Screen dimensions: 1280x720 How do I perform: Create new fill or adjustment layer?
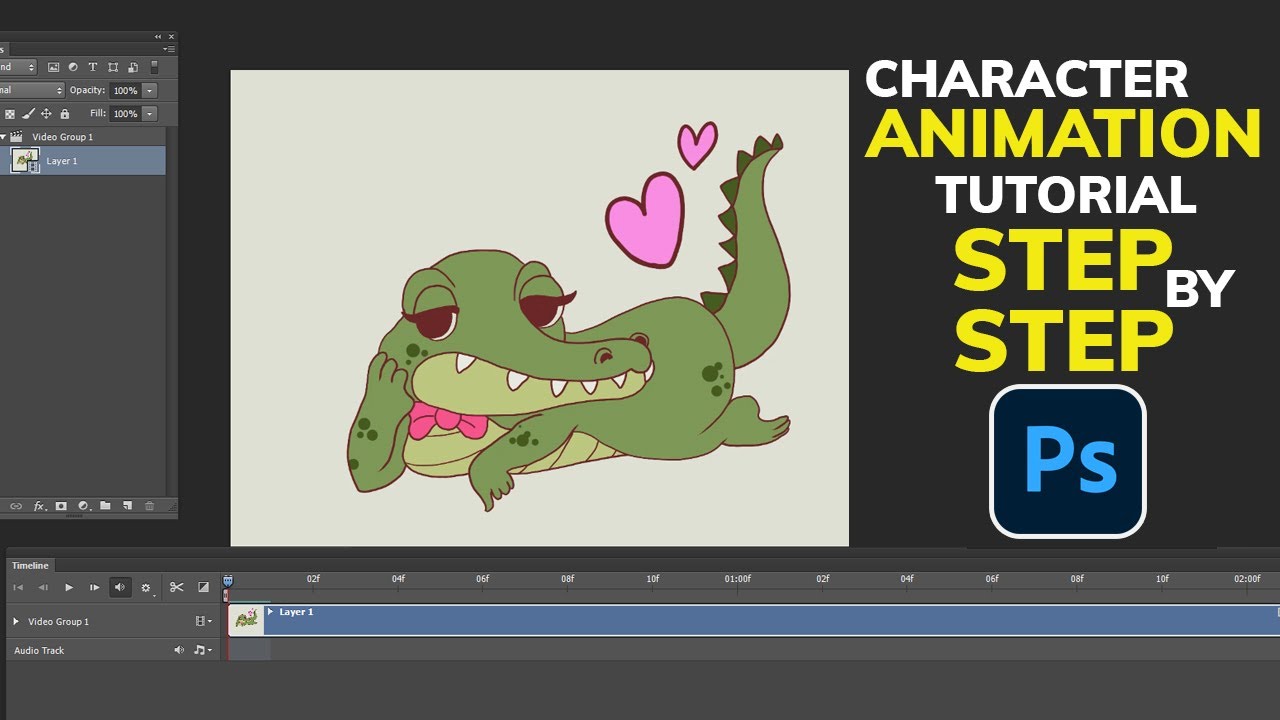pos(83,506)
